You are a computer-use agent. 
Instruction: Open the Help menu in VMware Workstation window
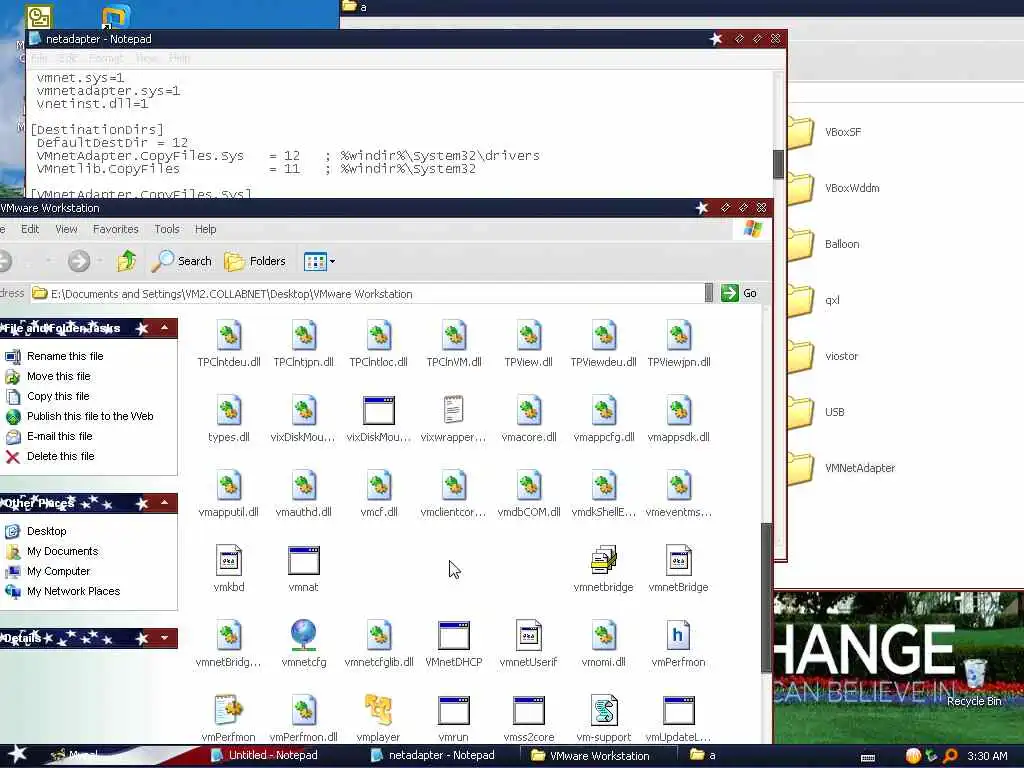tap(205, 229)
